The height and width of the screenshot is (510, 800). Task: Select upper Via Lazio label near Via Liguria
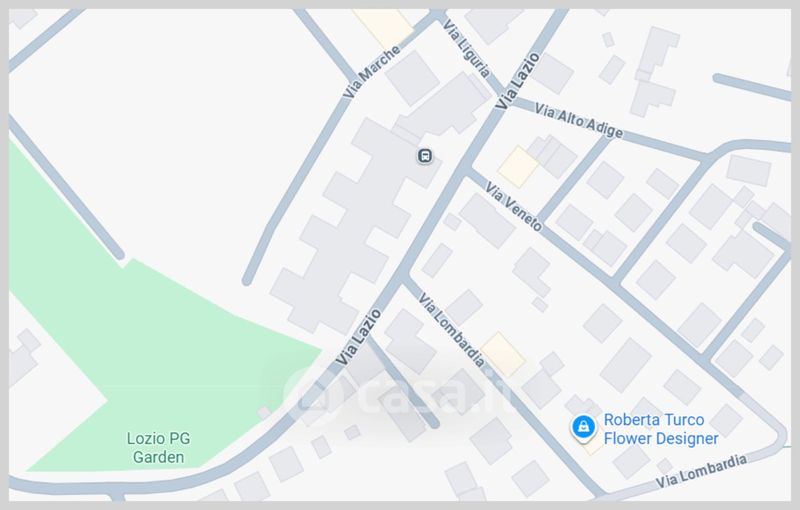coord(517,81)
